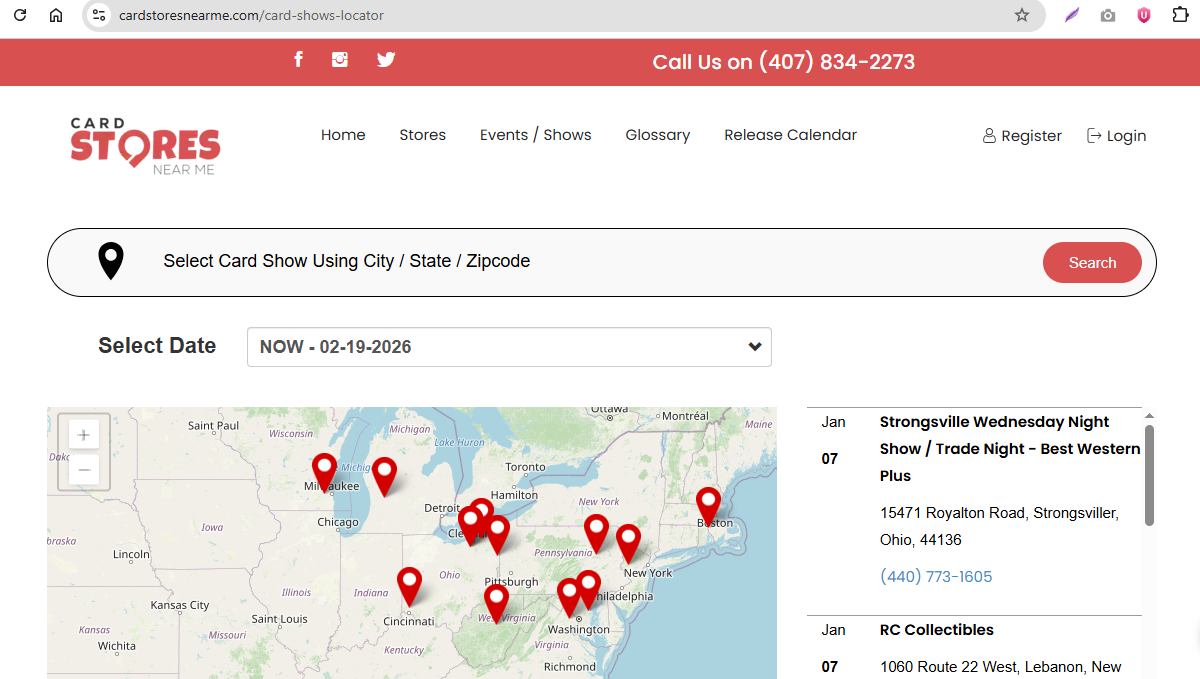Open the Twitter bird icon

tap(386, 60)
